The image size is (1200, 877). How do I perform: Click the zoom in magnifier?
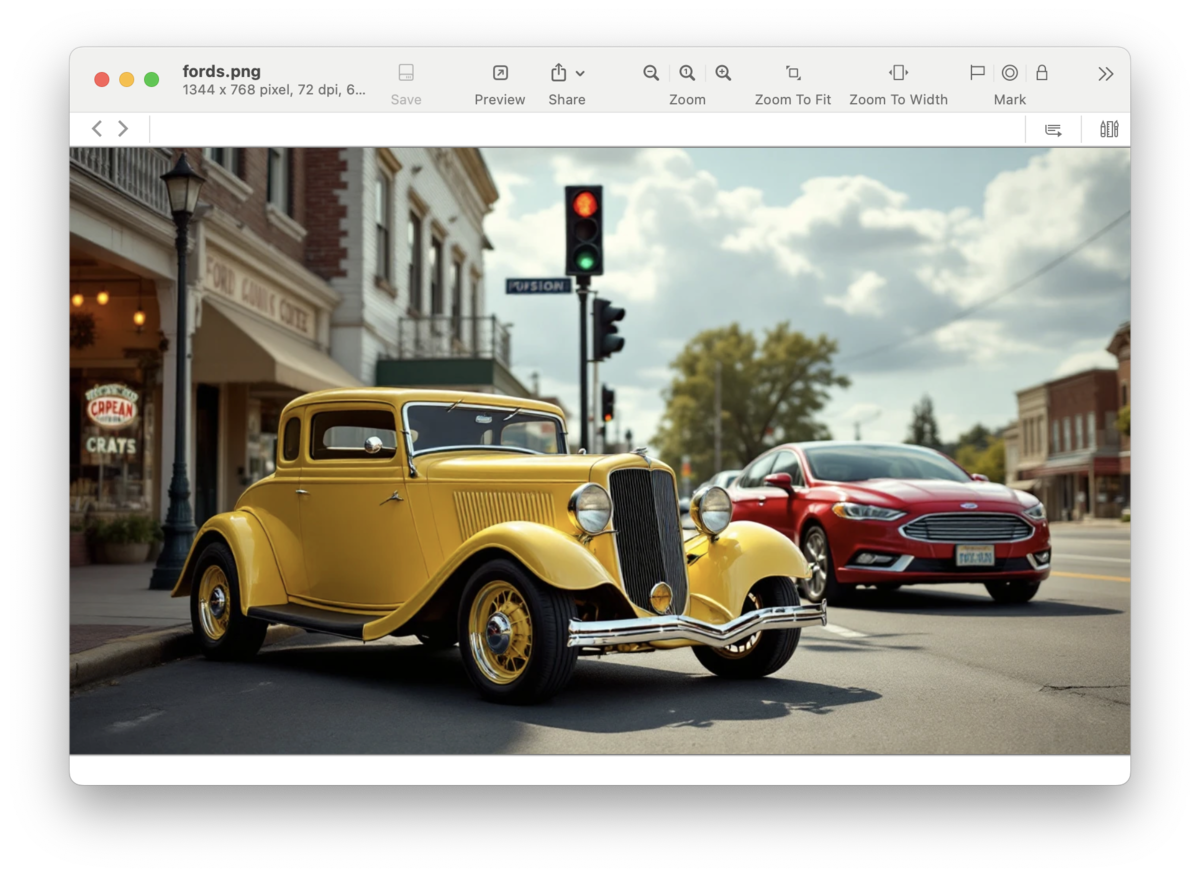tap(723, 73)
